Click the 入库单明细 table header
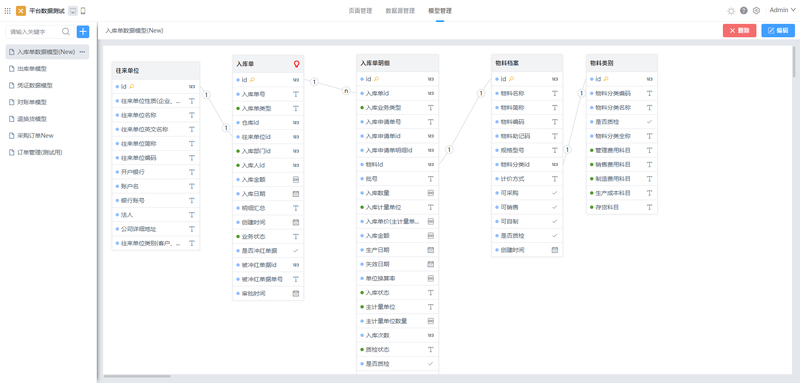This screenshot has width=800, height=383. point(397,63)
